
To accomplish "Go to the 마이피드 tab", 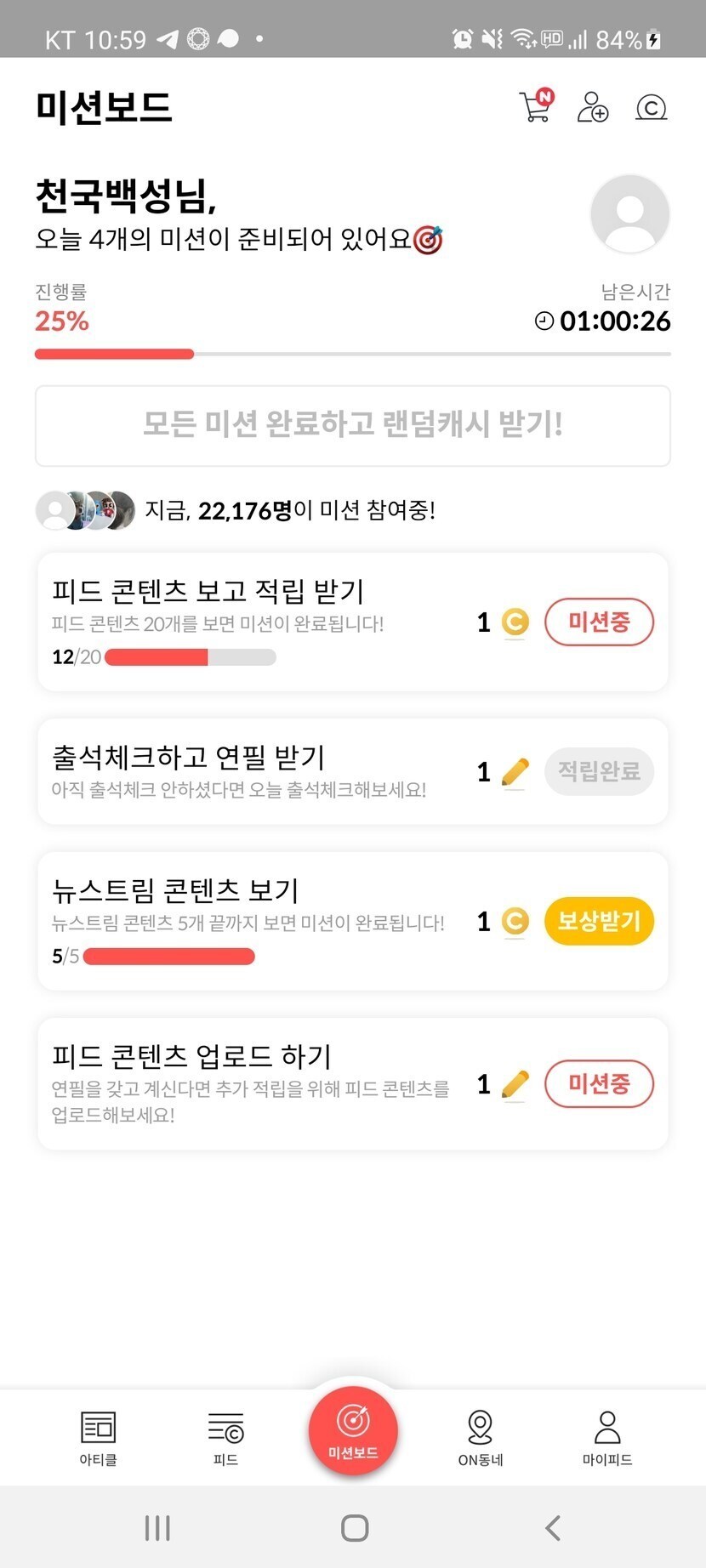I will pyautogui.click(x=607, y=1438).
